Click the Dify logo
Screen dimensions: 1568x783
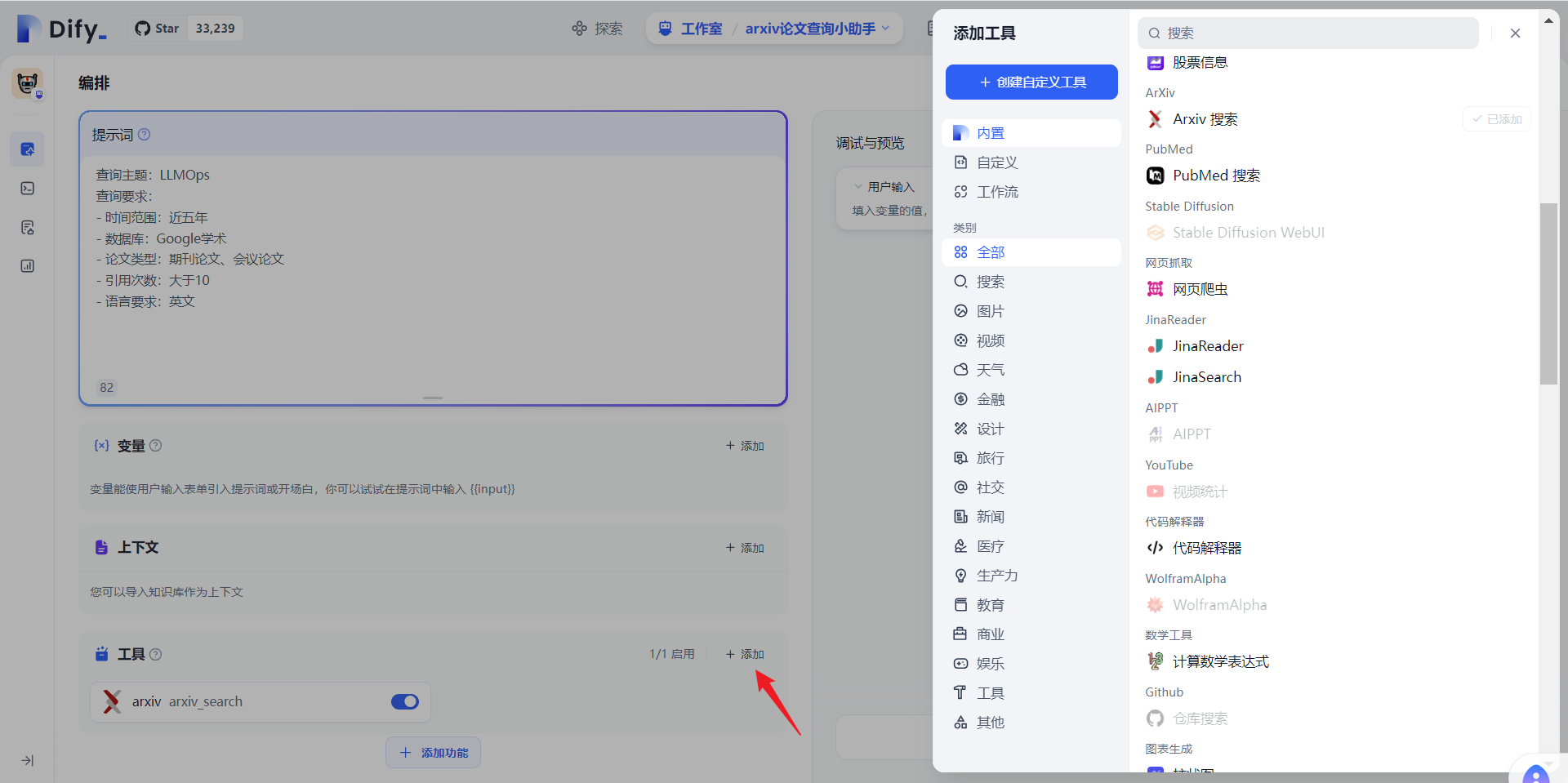pyautogui.click(x=62, y=29)
